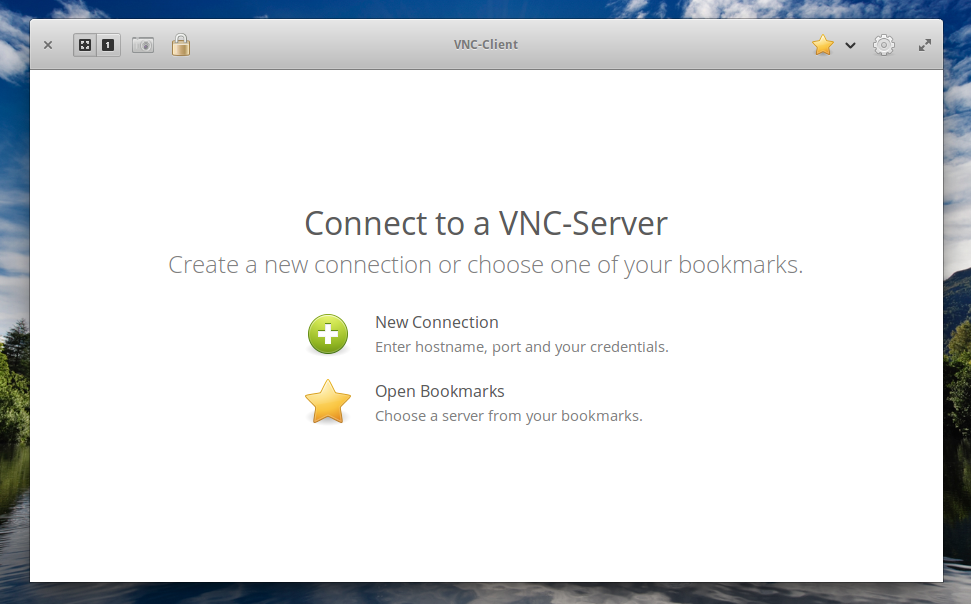The width and height of the screenshot is (971, 604).
Task: Click the golden padlock icon
Action: click(x=180, y=45)
